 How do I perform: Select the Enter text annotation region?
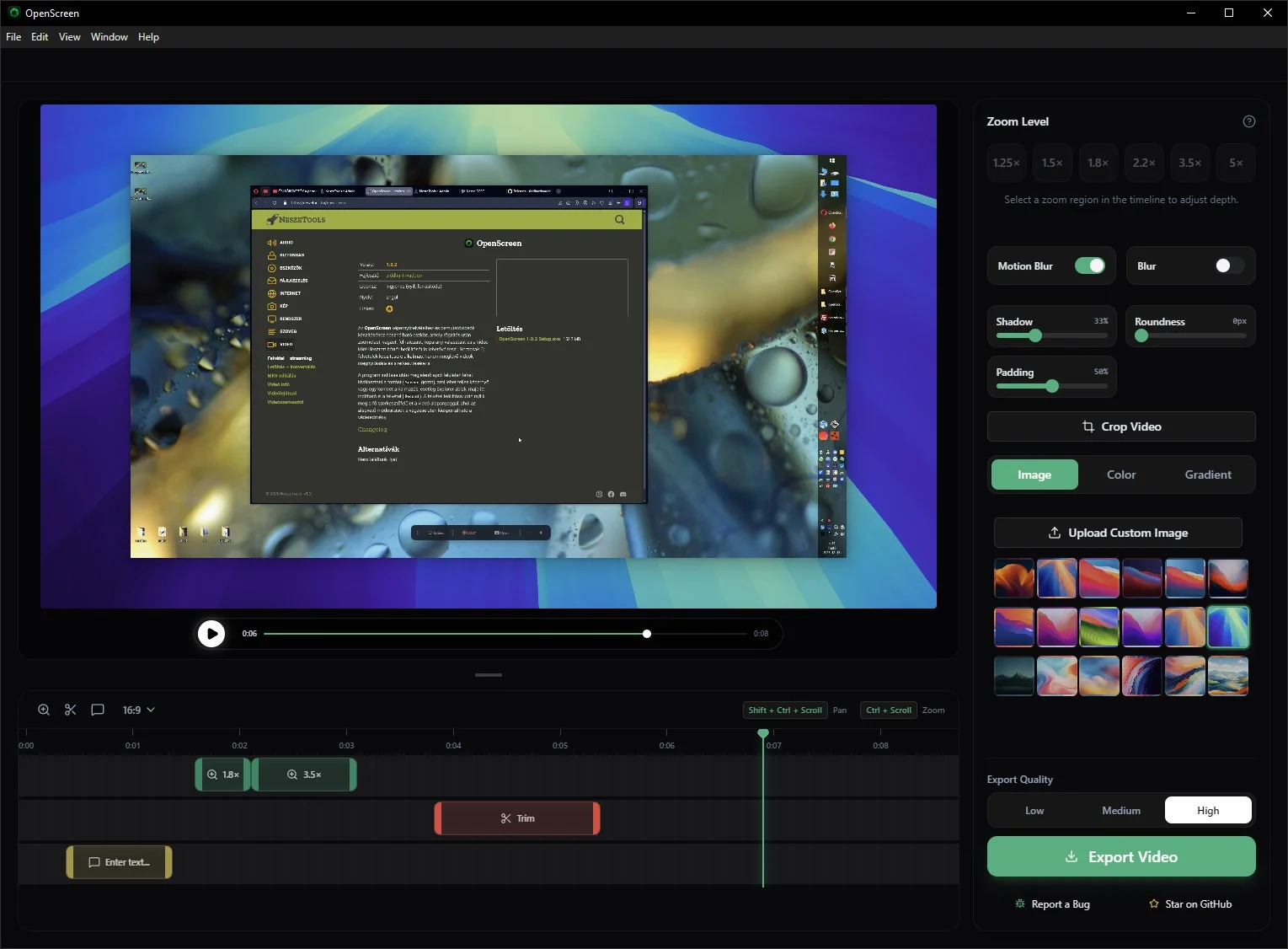[x=120, y=862]
